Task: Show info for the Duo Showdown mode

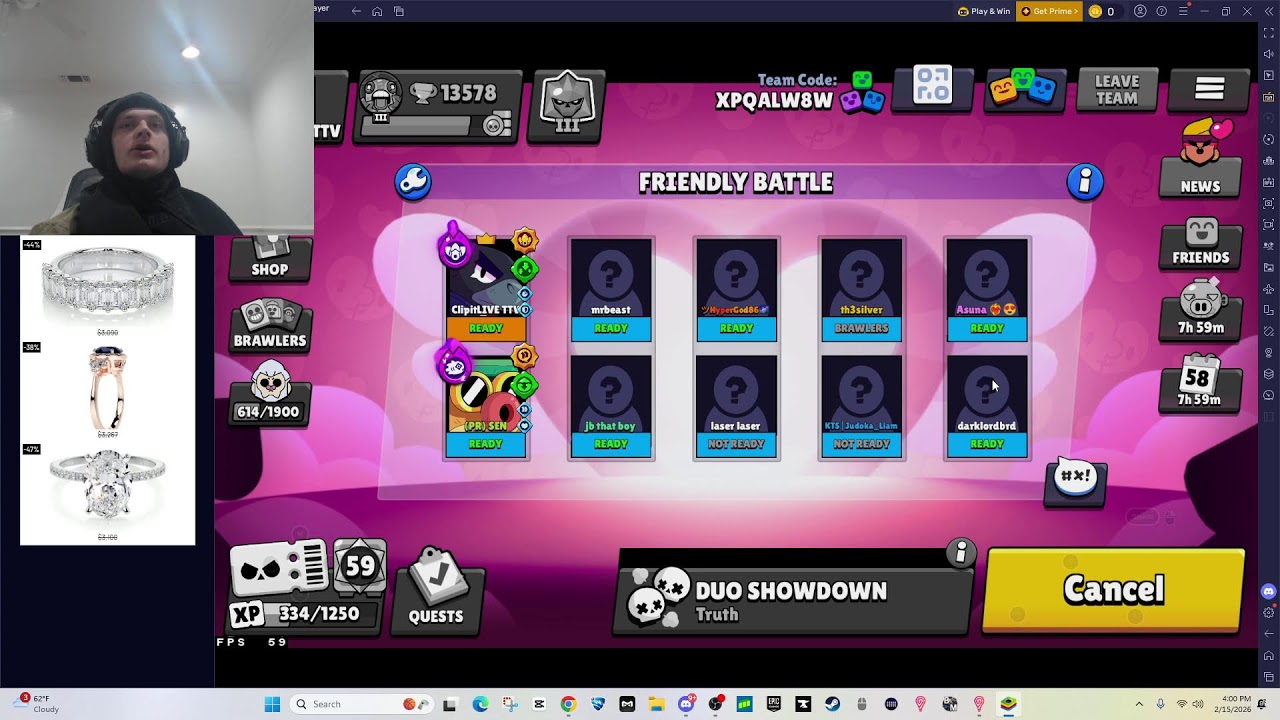Action: click(961, 552)
